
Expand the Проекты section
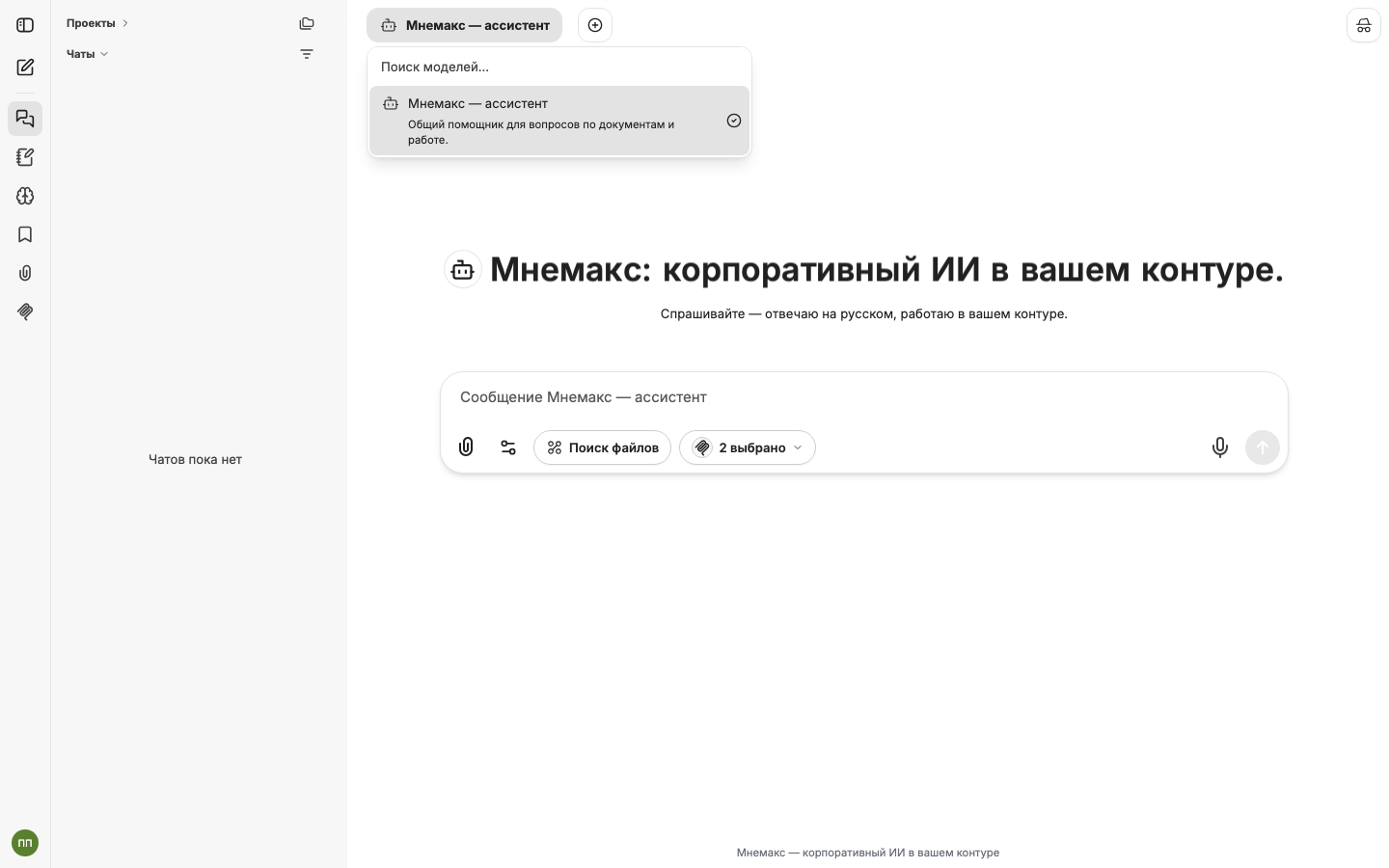pos(97,23)
